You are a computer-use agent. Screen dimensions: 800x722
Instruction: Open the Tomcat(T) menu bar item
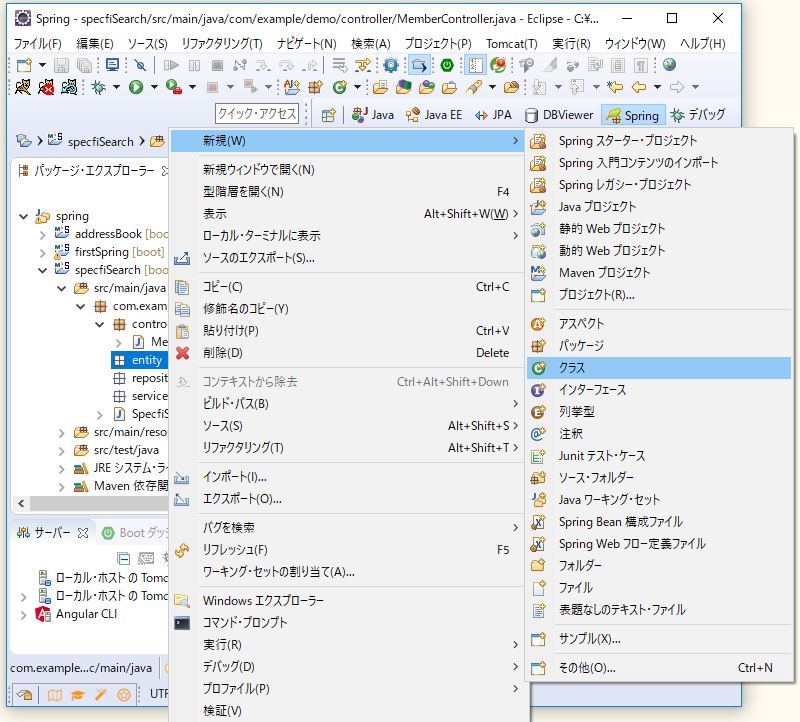pos(511,43)
